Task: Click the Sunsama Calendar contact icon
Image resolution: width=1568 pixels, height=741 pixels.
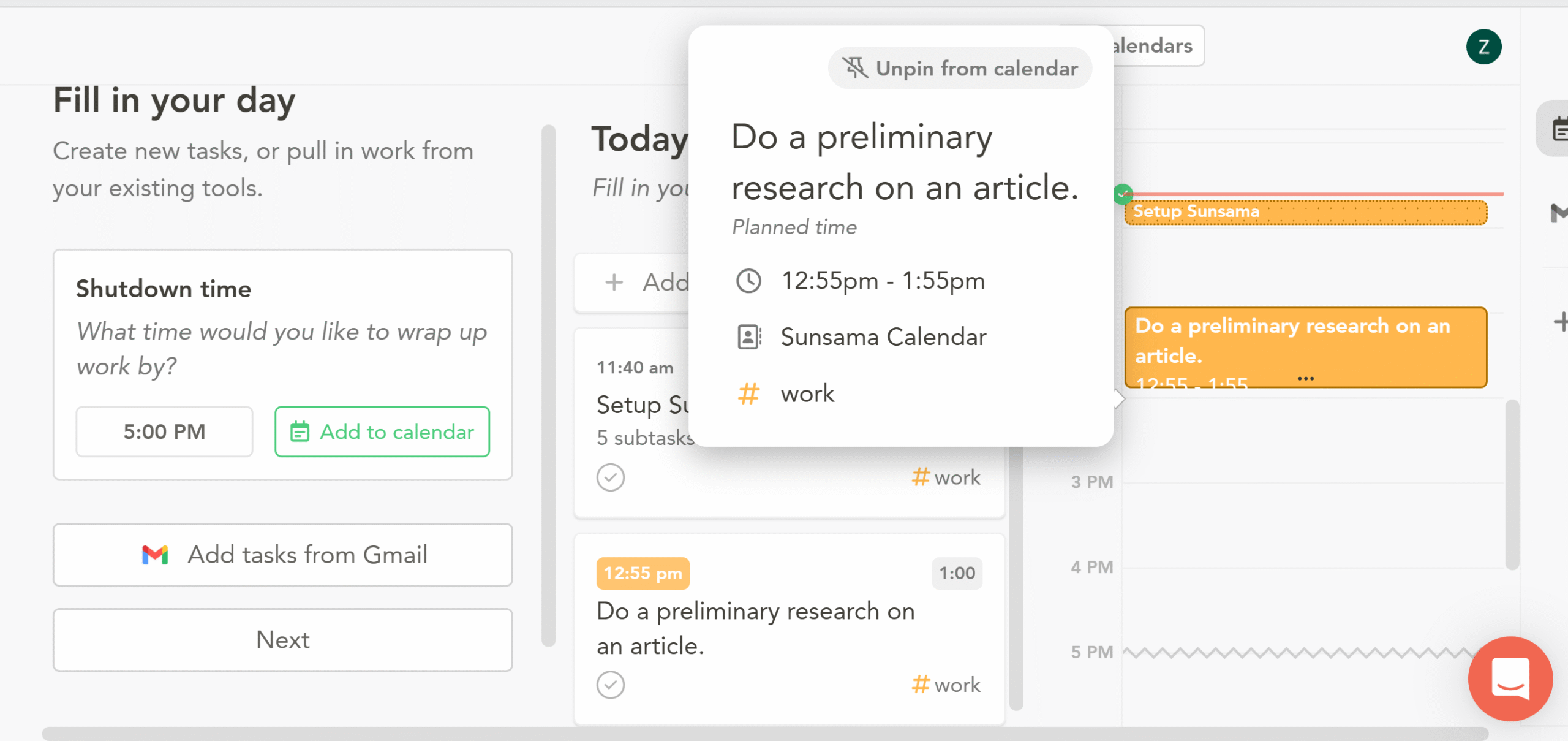Action: pyautogui.click(x=748, y=337)
